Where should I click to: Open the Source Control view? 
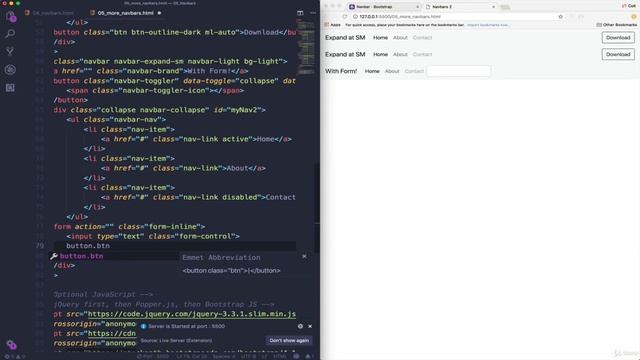coord(10,51)
